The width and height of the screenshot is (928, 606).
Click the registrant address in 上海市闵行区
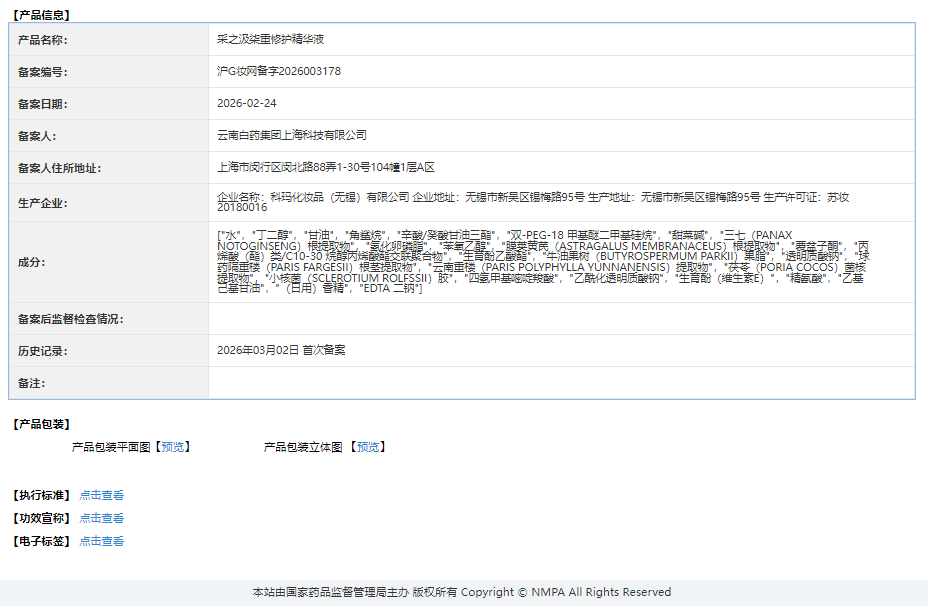pos(326,167)
